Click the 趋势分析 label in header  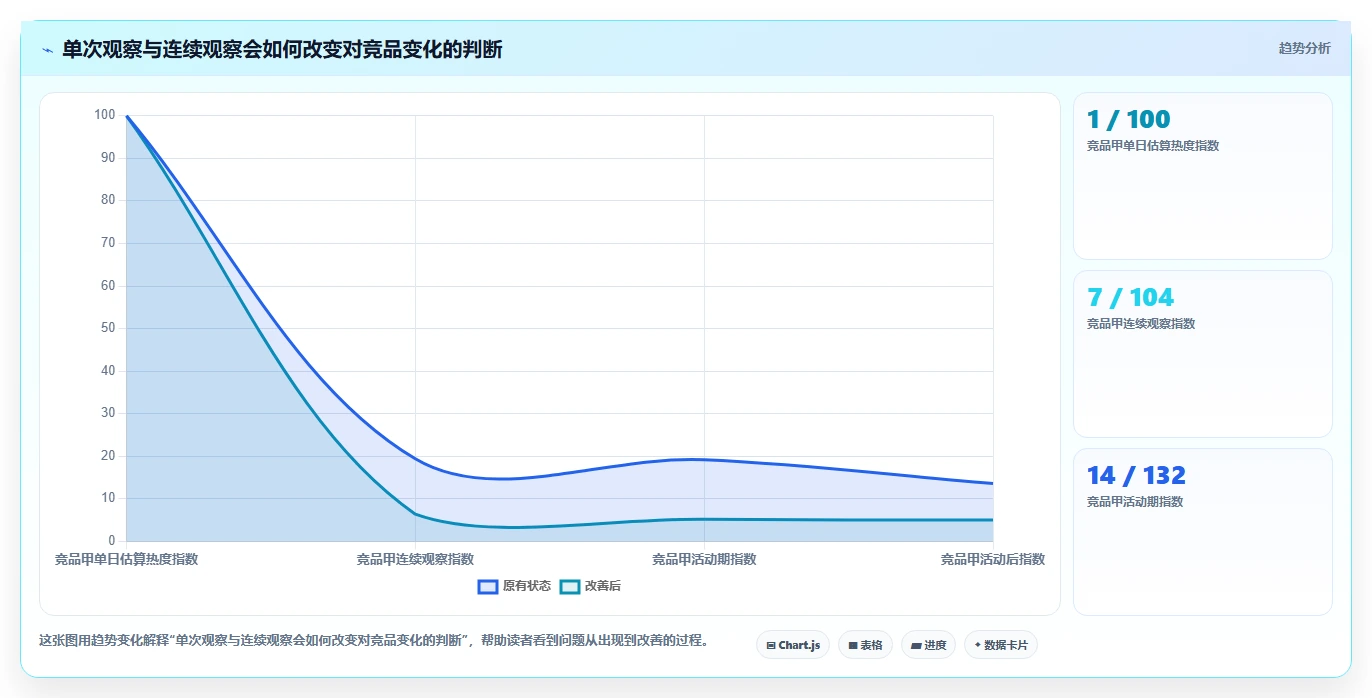tap(1305, 48)
